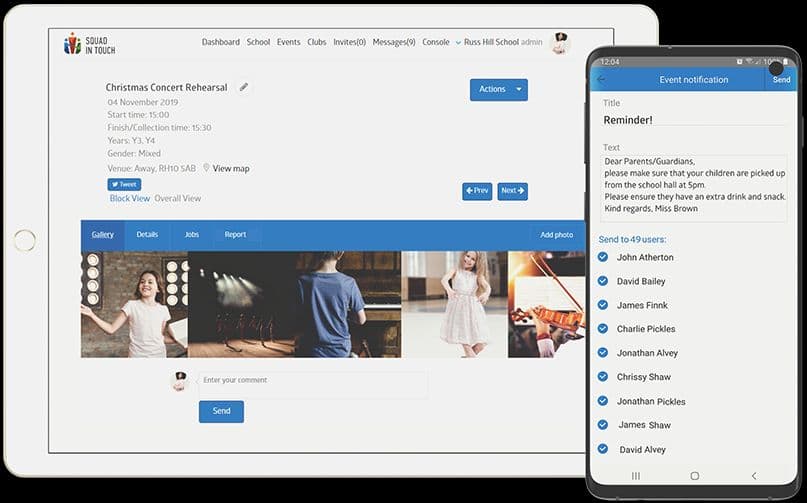Click the tablet home button
Viewport: 807px width, 503px height.
pos(25,240)
